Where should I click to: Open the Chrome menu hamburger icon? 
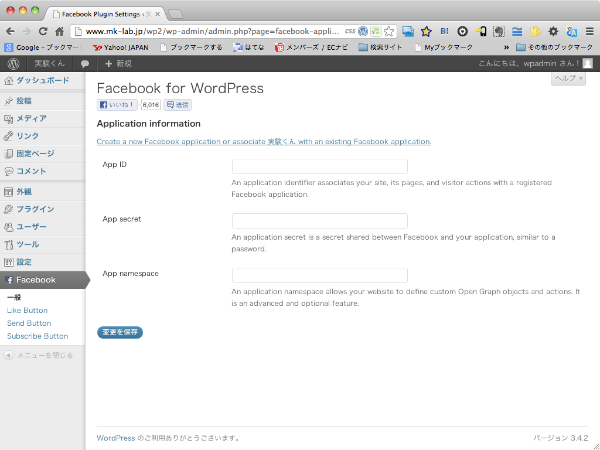click(590, 31)
